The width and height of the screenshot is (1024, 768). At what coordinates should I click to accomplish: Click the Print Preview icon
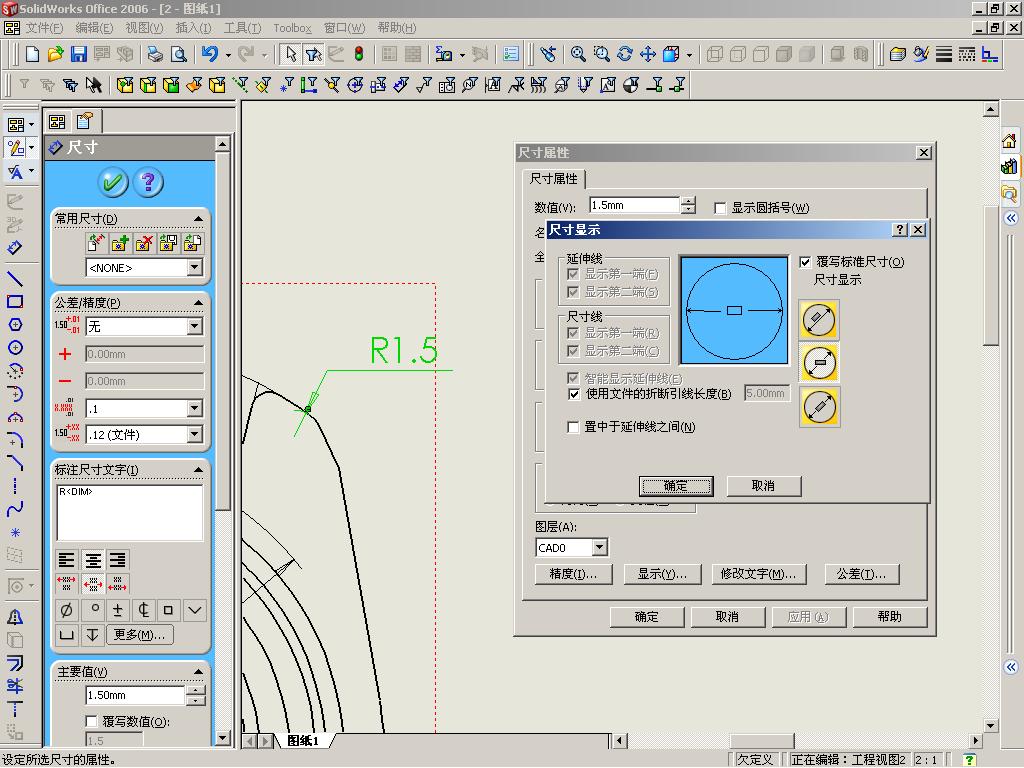point(178,54)
